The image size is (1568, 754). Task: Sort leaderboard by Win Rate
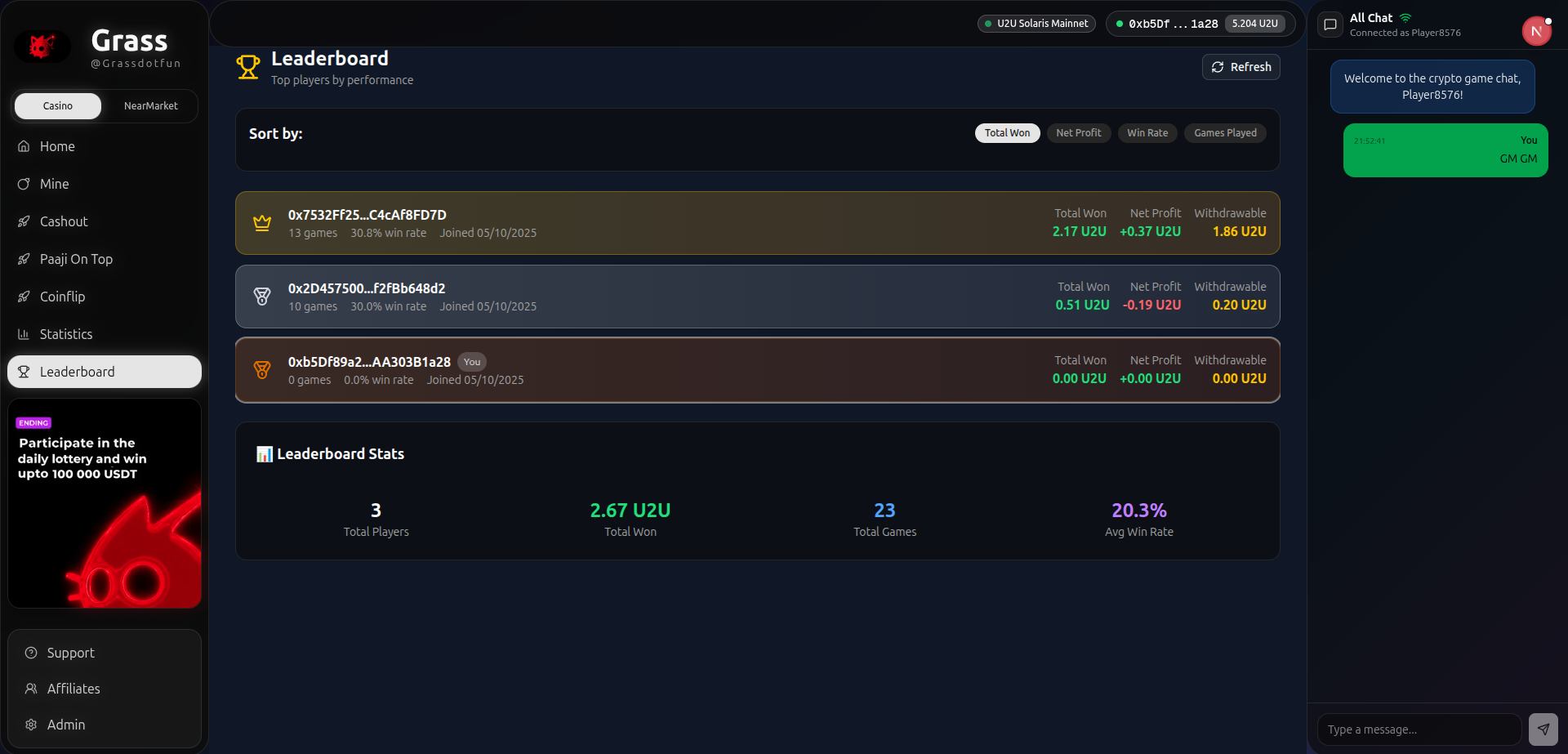click(1147, 133)
